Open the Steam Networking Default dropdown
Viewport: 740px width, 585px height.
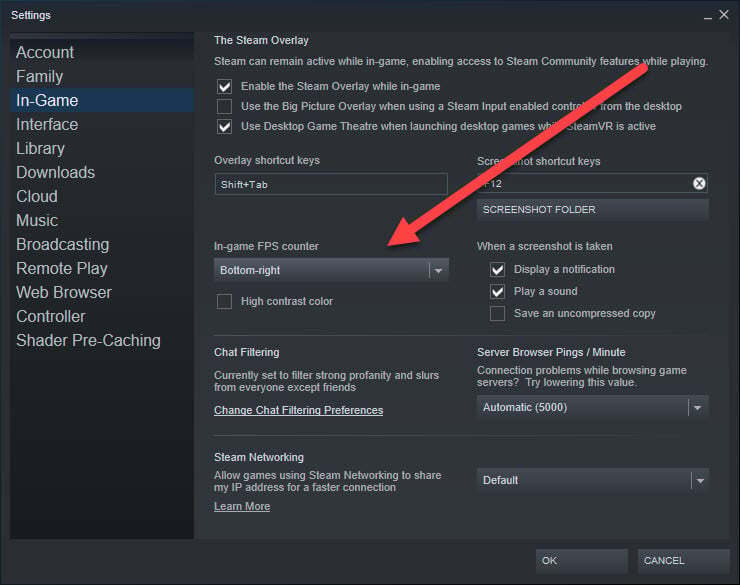(x=592, y=480)
